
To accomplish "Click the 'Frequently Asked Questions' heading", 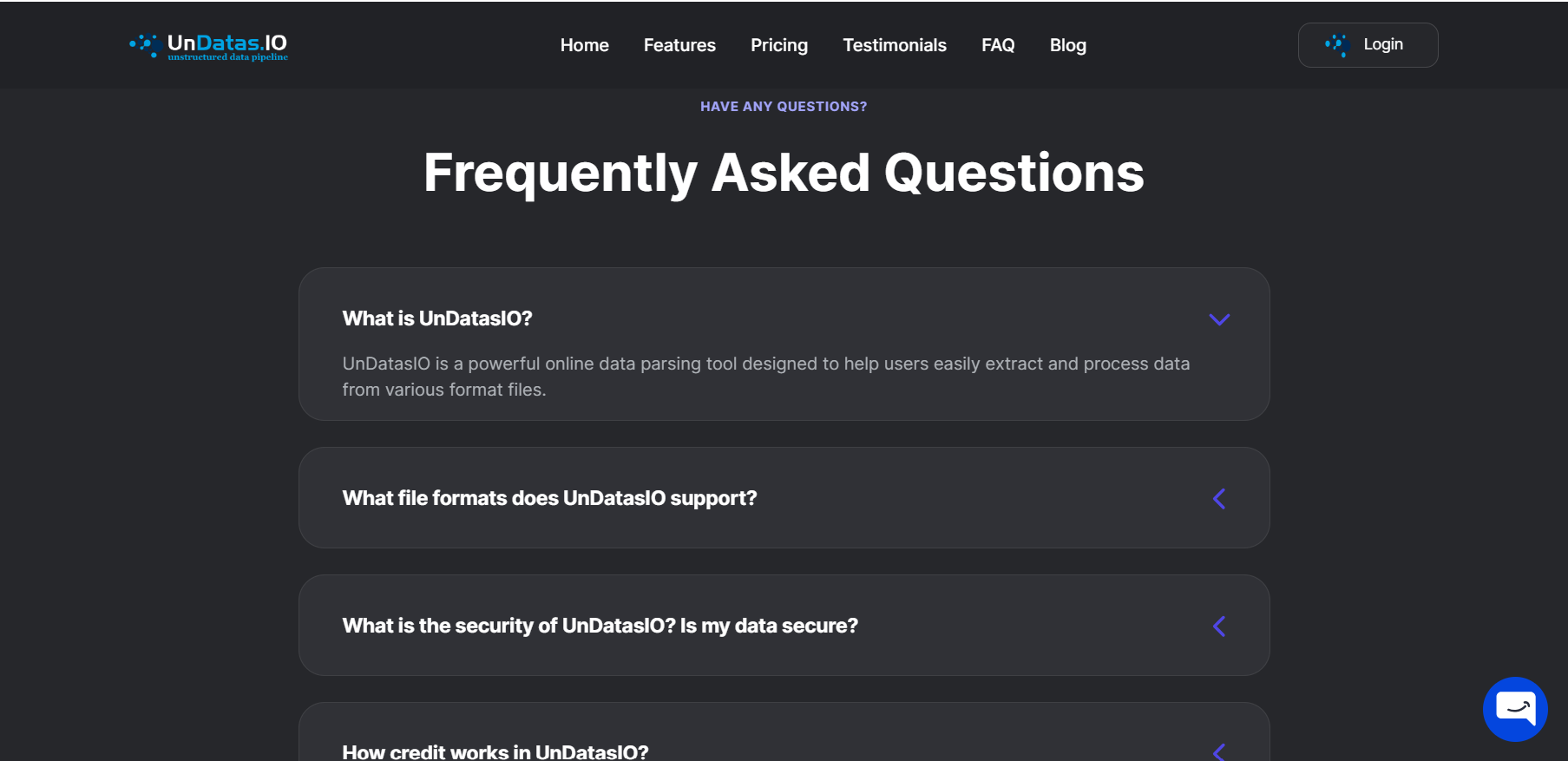I will tap(784, 173).
